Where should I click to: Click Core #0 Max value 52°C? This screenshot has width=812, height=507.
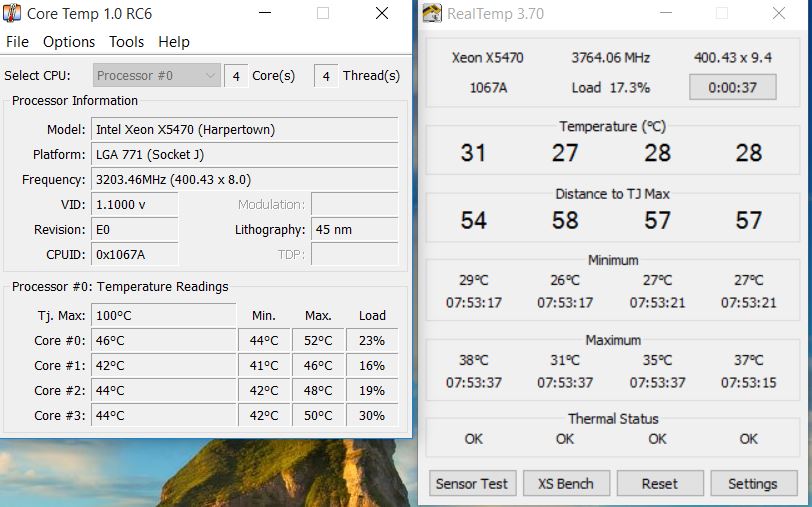[x=318, y=340]
